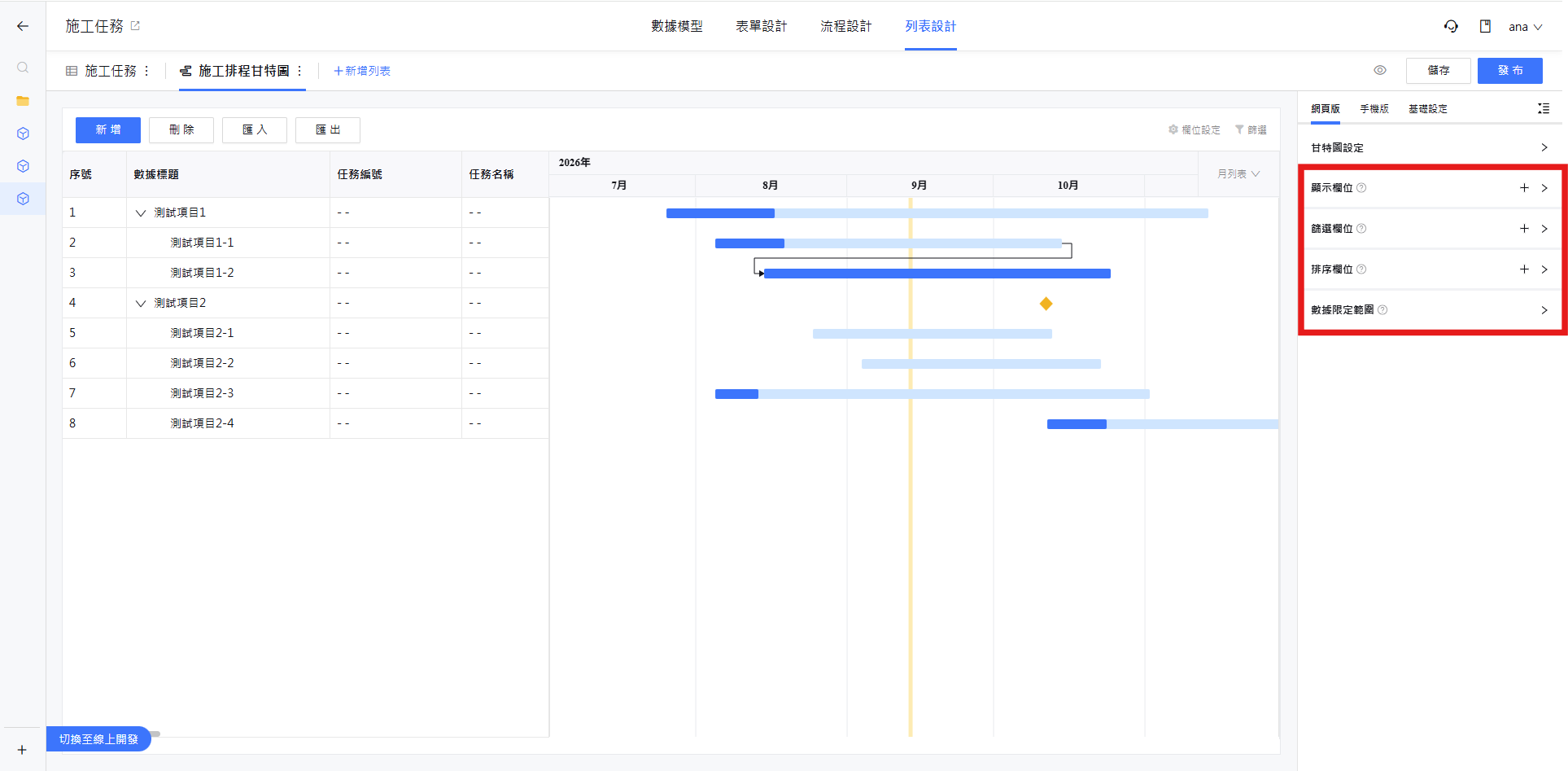Select the second cube icon in sidebar

tap(23, 166)
